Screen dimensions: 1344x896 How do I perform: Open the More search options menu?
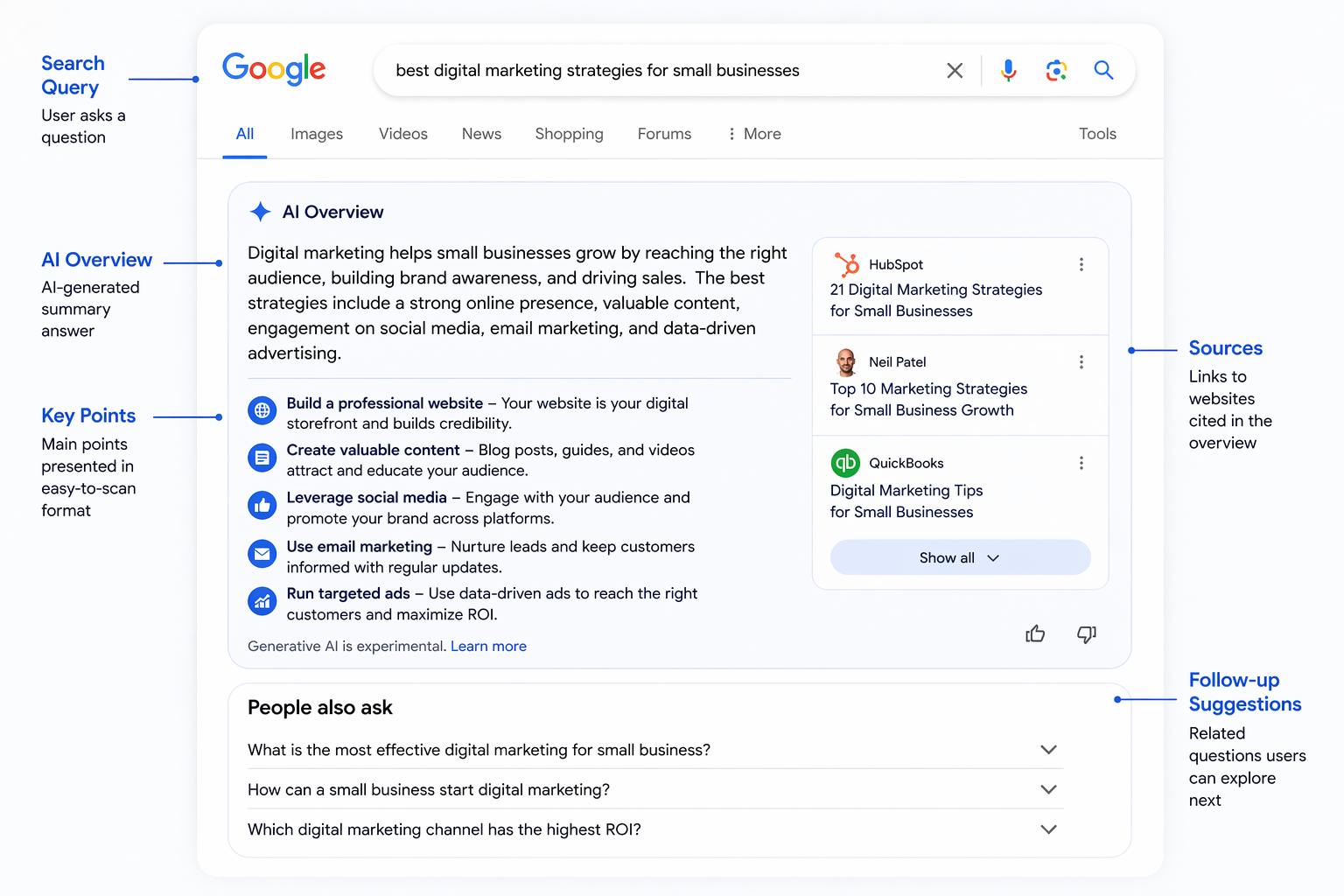tap(753, 133)
